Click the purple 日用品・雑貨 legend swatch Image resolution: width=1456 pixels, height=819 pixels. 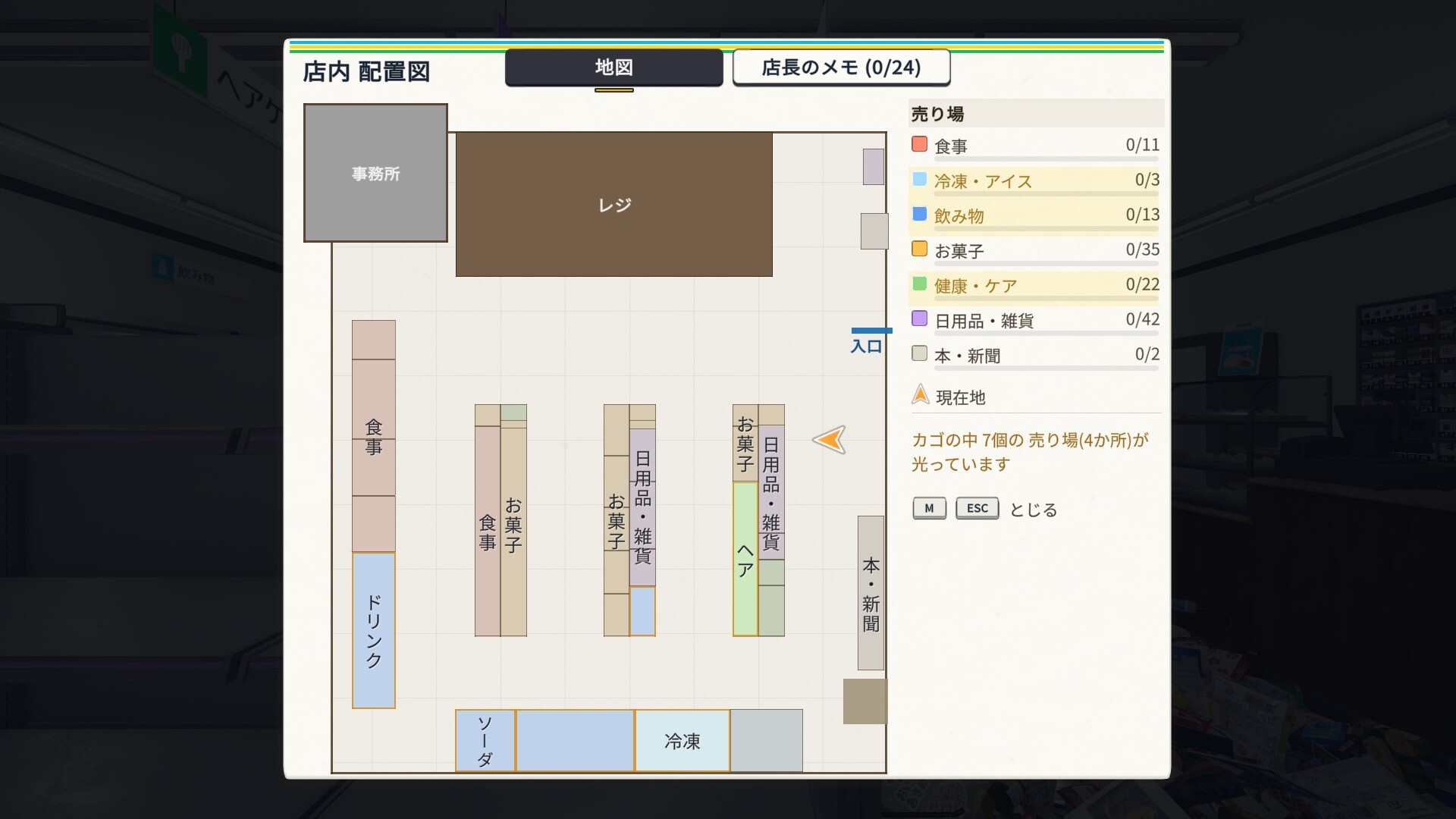(920, 318)
